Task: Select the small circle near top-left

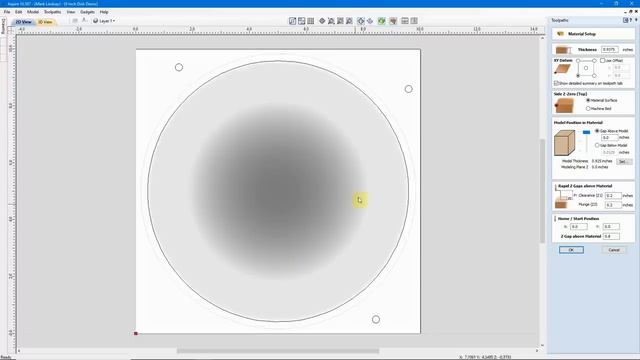Action: [179, 67]
